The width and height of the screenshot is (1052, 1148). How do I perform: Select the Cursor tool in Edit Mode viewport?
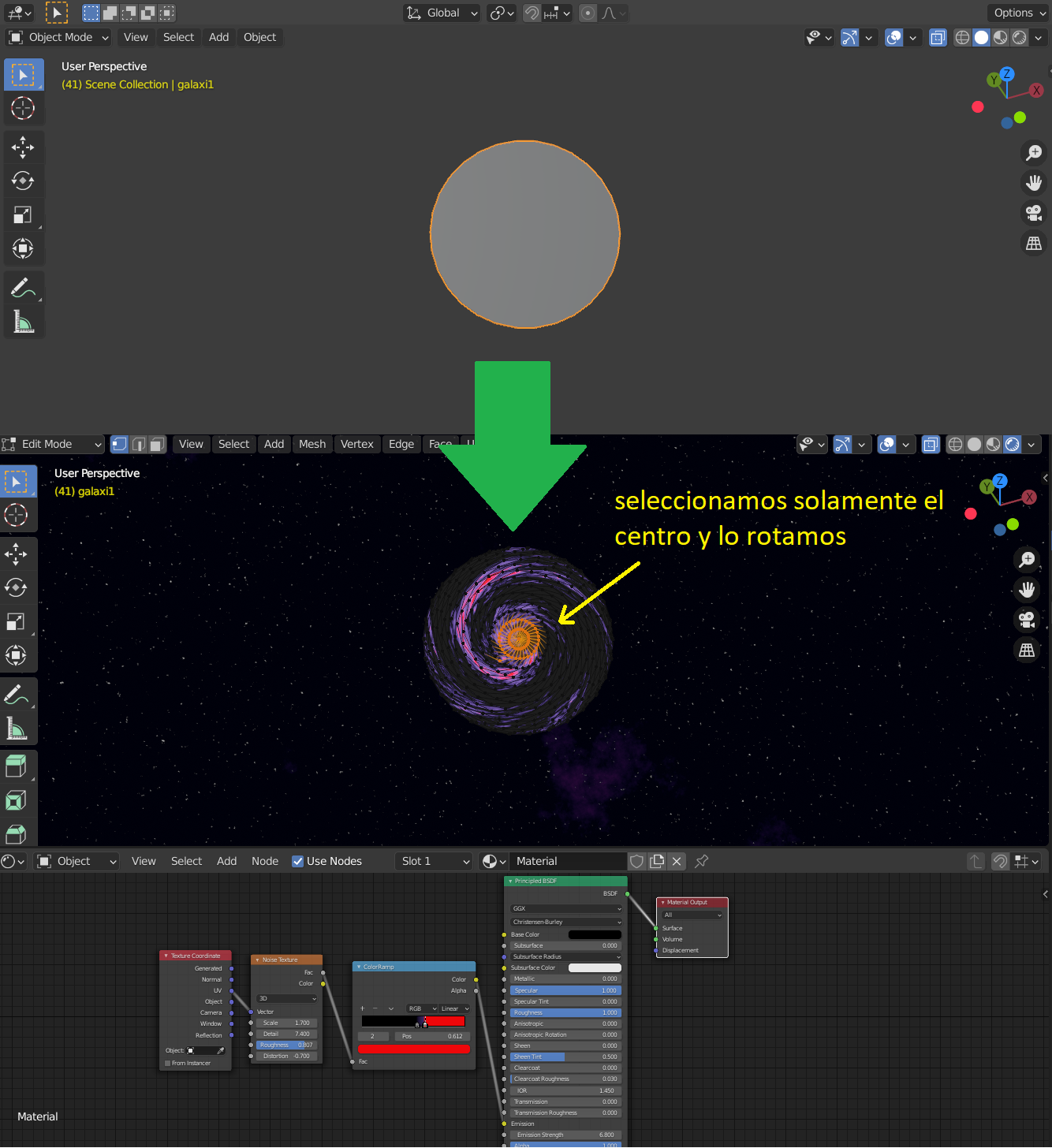click(x=17, y=515)
